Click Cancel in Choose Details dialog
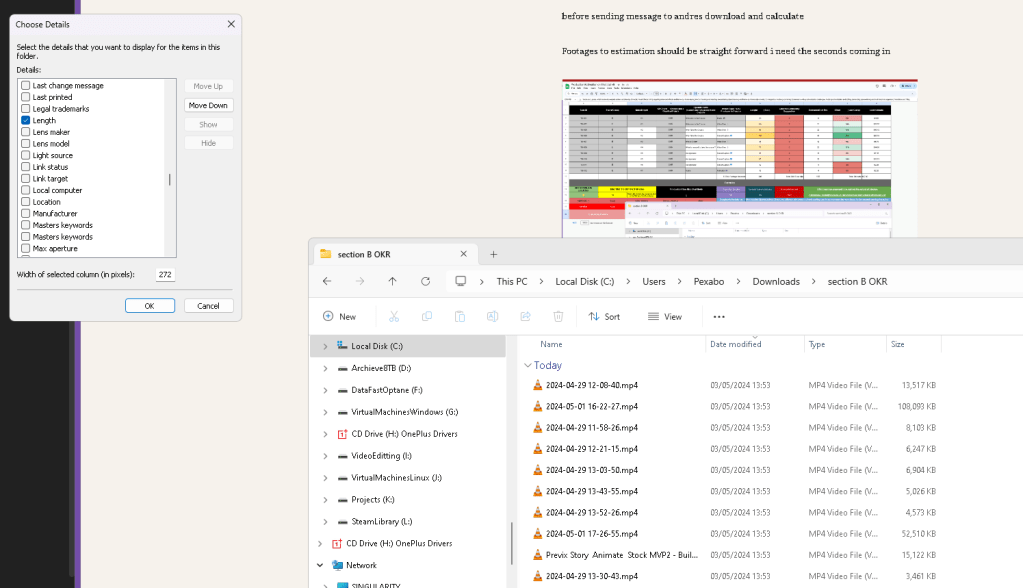The height and width of the screenshot is (588, 1023). pyautogui.click(x=208, y=305)
